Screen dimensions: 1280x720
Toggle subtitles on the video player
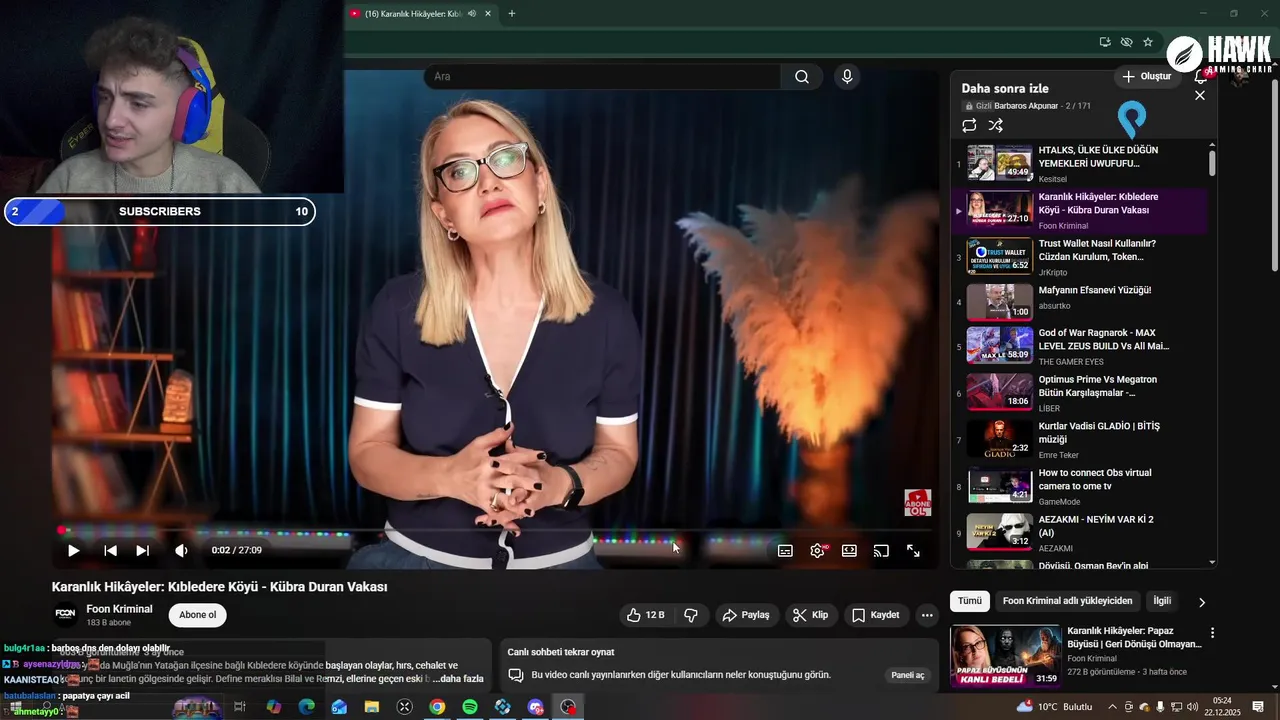[x=785, y=551]
